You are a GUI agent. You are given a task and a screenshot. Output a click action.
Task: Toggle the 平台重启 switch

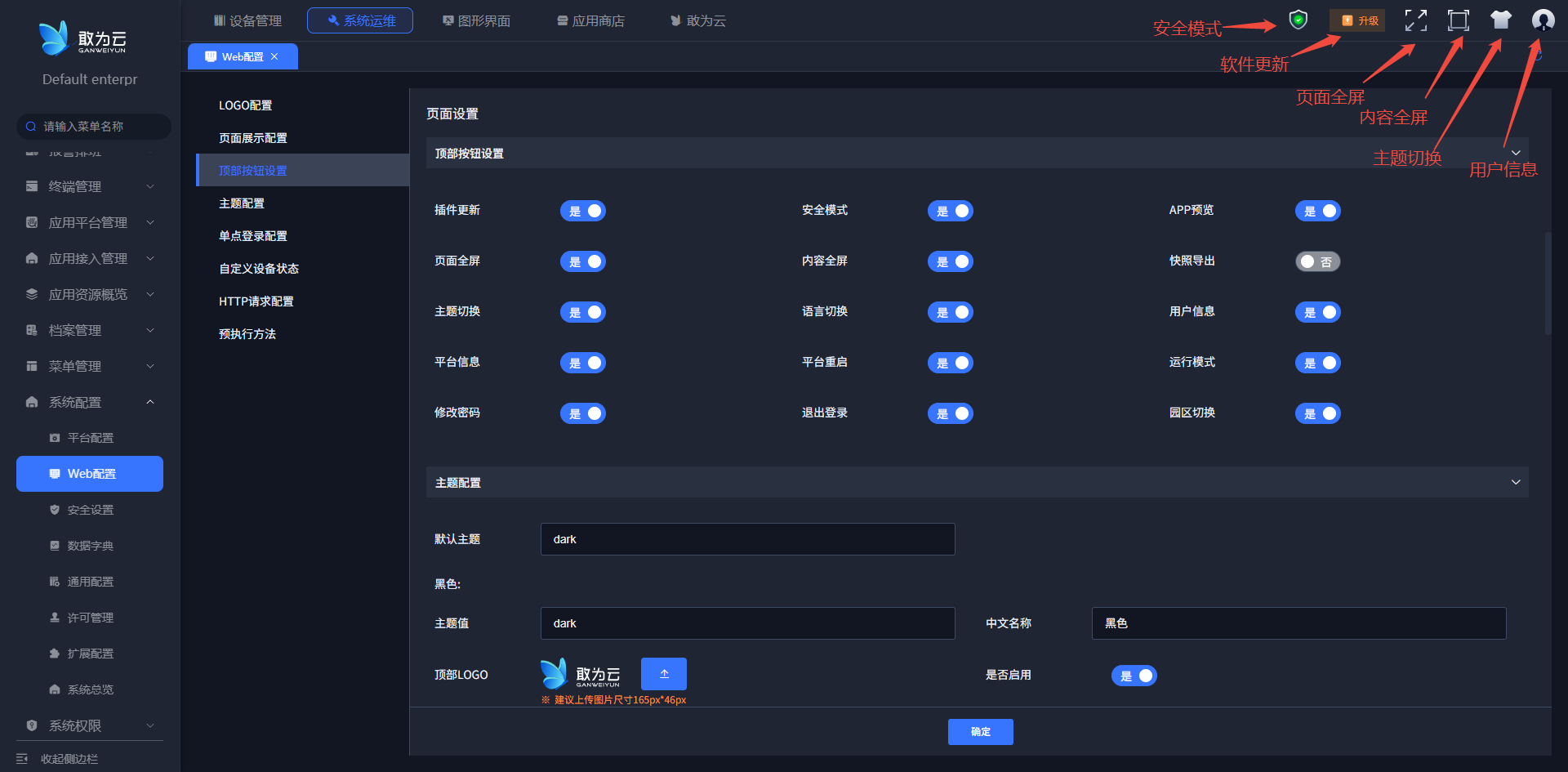(x=951, y=363)
